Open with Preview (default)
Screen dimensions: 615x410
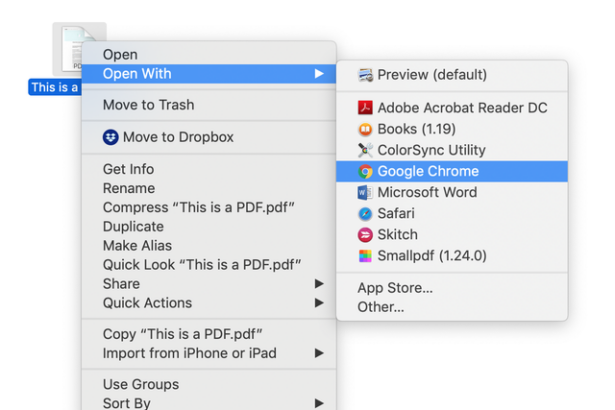point(452,75)
